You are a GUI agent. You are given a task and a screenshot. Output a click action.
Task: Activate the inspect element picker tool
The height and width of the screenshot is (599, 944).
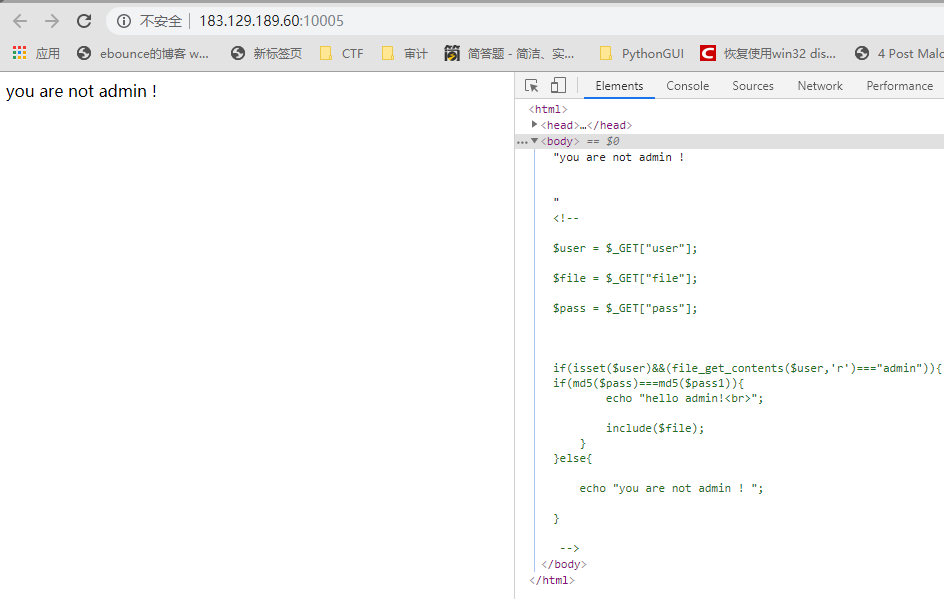point(531,86)
